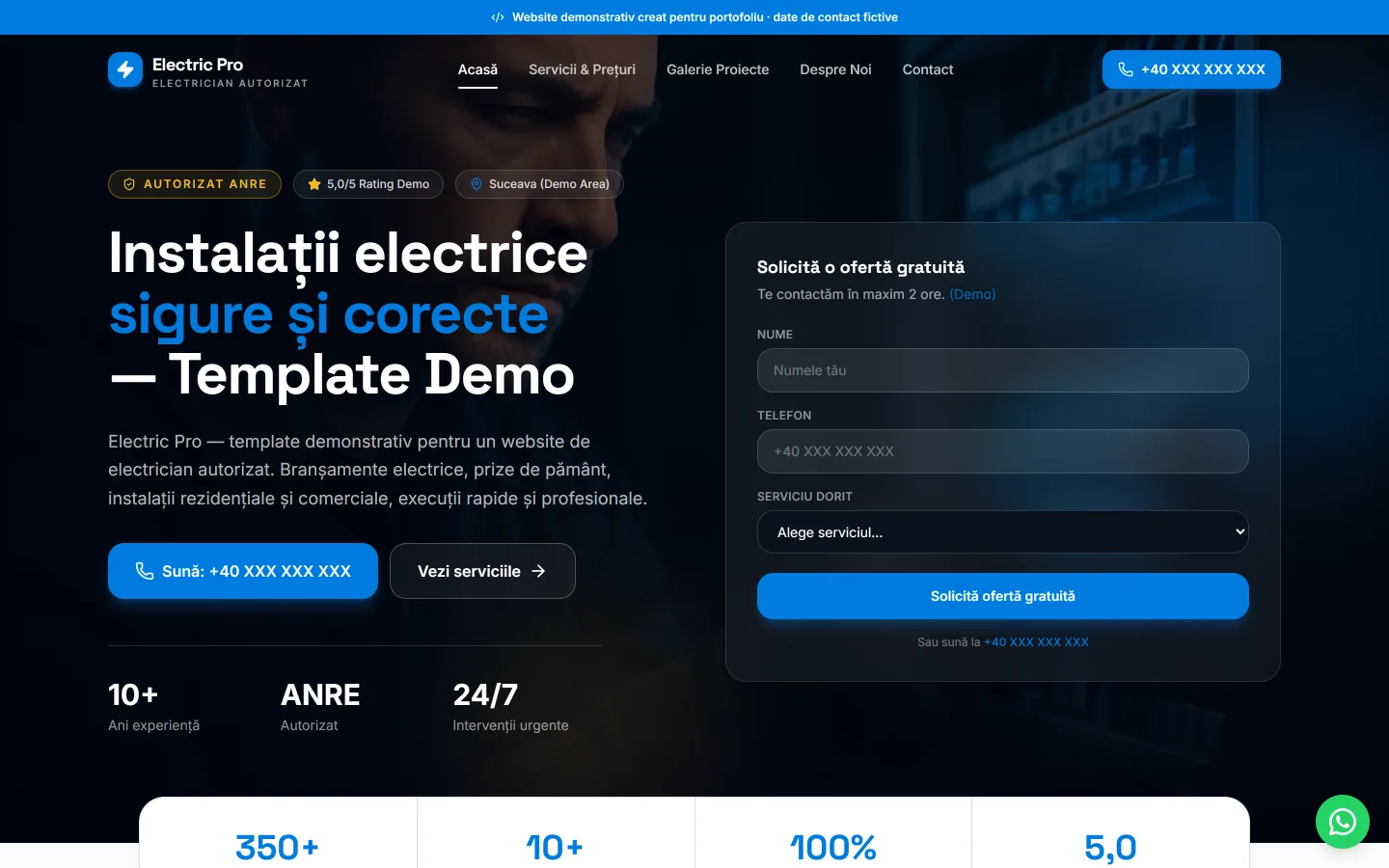1389x868 pixels.
Task: Open the Acasă navigation item
Action: coord(477,69)
